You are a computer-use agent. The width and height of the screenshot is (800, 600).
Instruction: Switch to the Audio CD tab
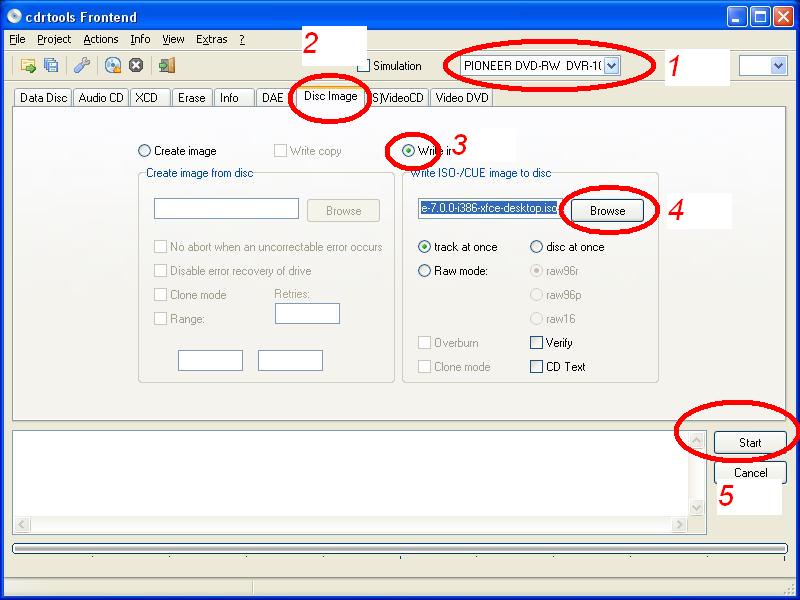tap(101, 98)
